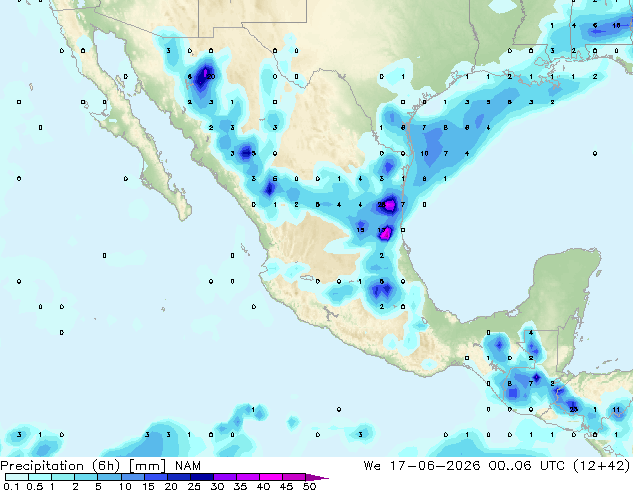Select the 10–15 mm legend swatch
Screen dimensions: 634x490
click(132, 477)
